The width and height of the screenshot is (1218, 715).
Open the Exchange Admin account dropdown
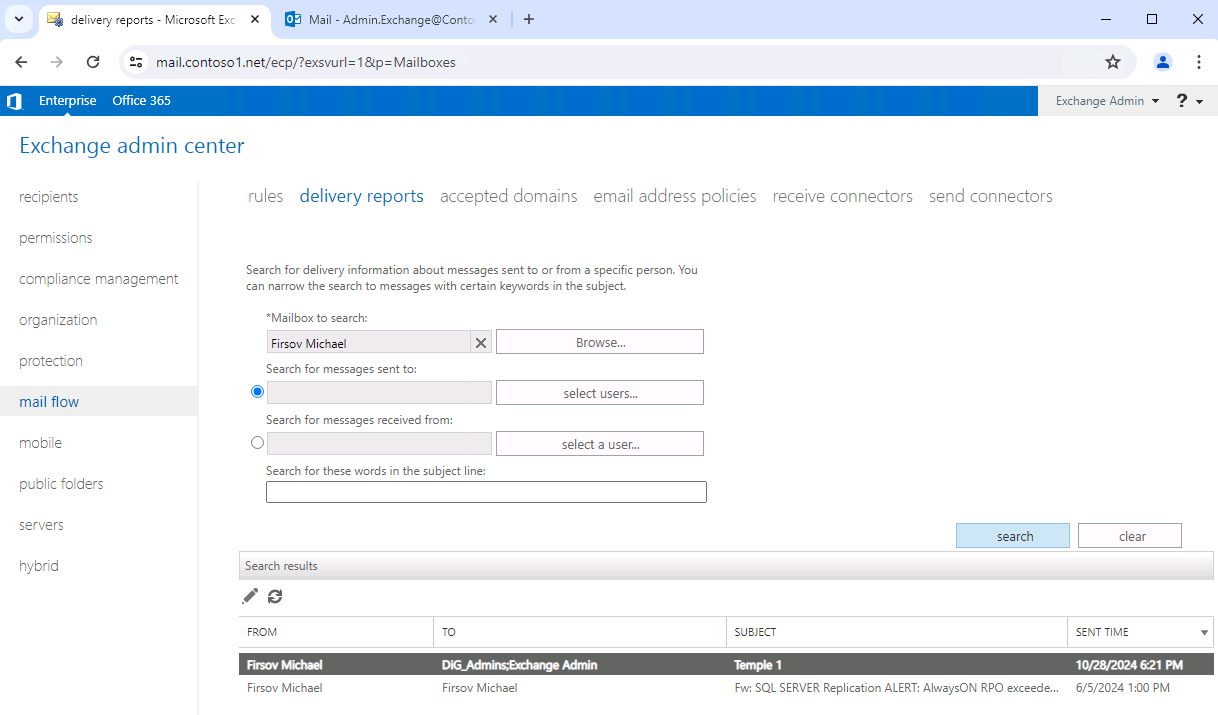(x=1107, y=101)
